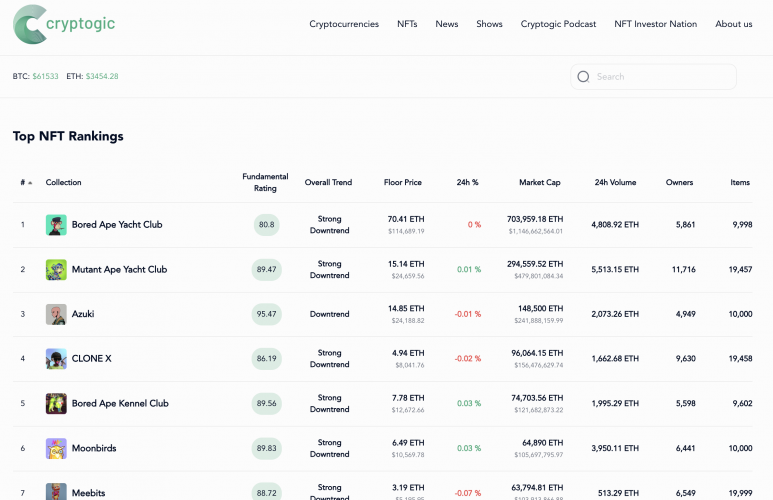Open Bored Ape Kennel Club collection link
Image resolution: width=773 pixels, height=500 pixels.
(x=120, y=403)
